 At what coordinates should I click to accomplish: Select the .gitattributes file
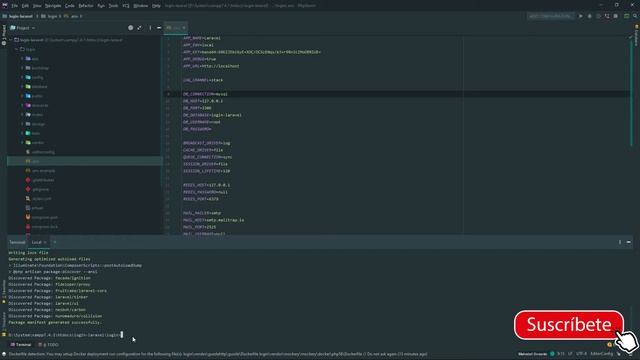coord(43,180)
